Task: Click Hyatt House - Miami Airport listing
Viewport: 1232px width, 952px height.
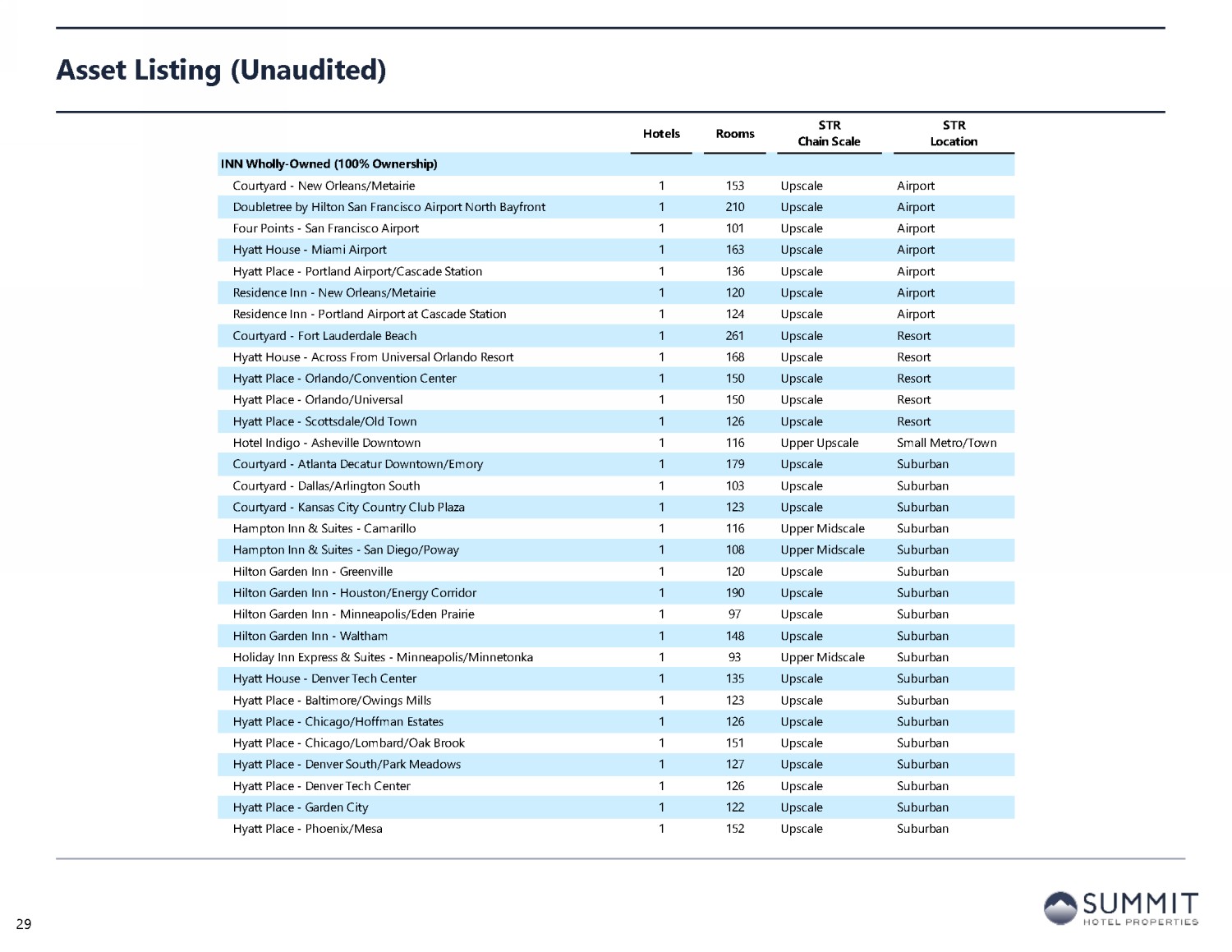Action: pos(309,251)
